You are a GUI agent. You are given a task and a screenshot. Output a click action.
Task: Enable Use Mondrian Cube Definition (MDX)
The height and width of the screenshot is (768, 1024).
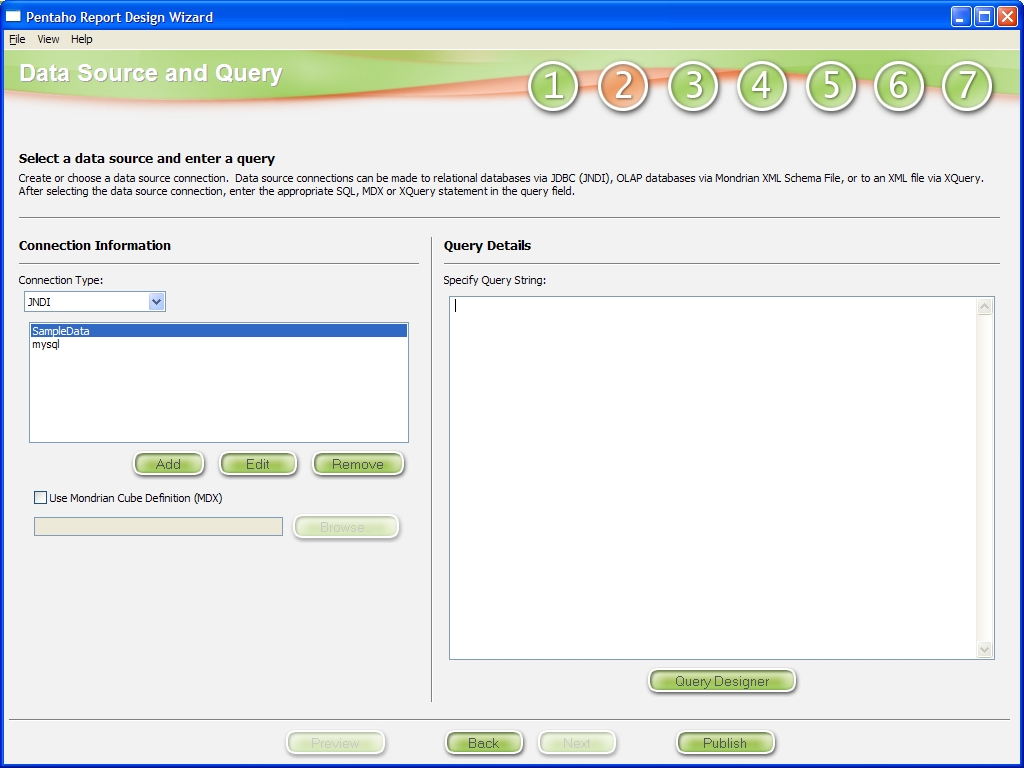pyautogui.click(x=40, y=498)
